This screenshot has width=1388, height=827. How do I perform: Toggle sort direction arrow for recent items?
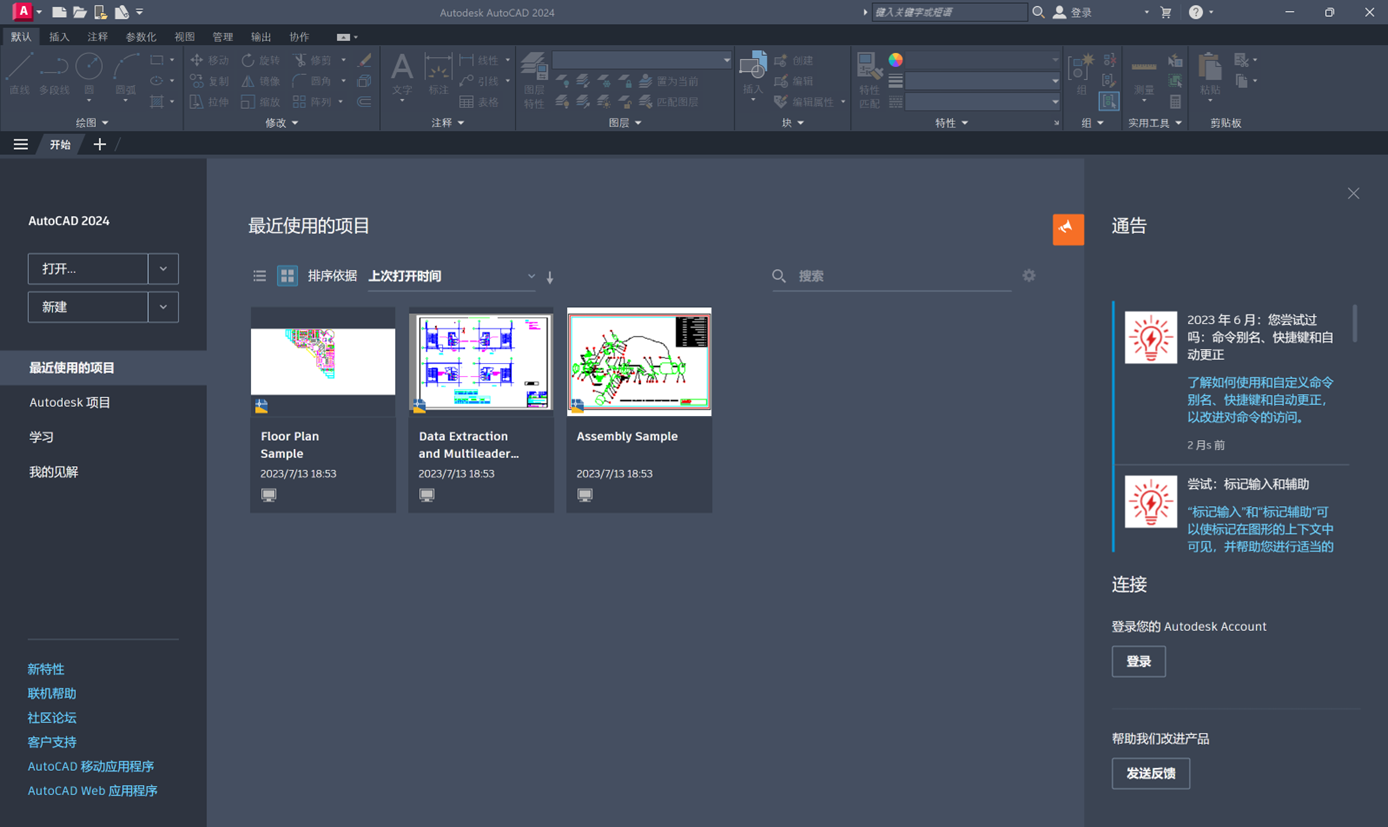[x=550, y=277]
